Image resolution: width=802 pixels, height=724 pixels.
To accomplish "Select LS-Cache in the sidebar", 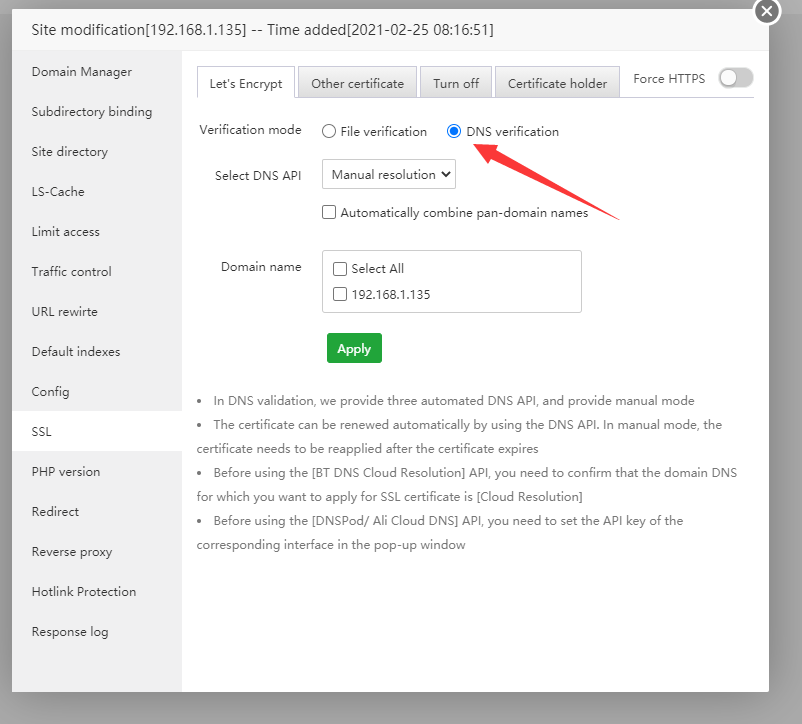I will (x=97, y=192).
